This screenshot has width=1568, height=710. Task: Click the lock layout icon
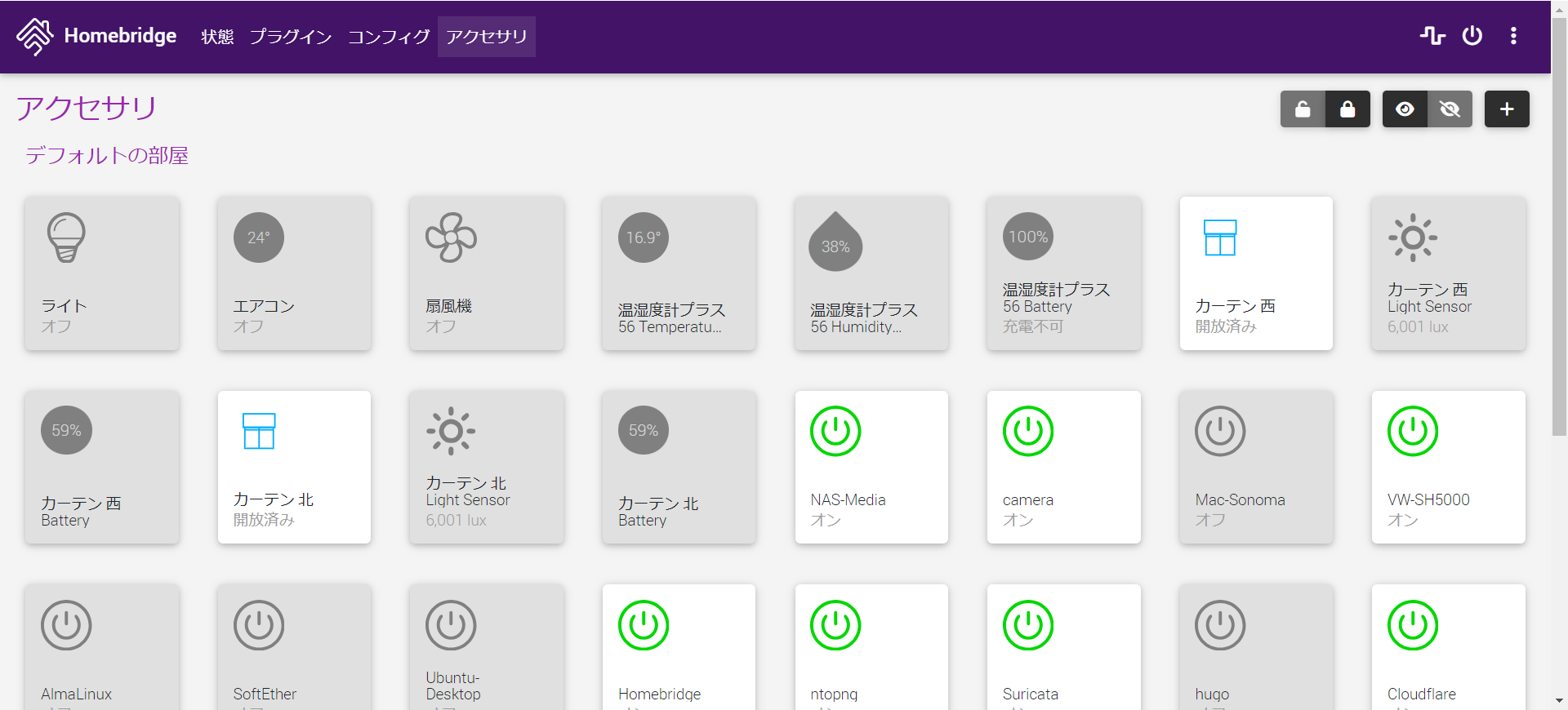tap(1347, 109)
